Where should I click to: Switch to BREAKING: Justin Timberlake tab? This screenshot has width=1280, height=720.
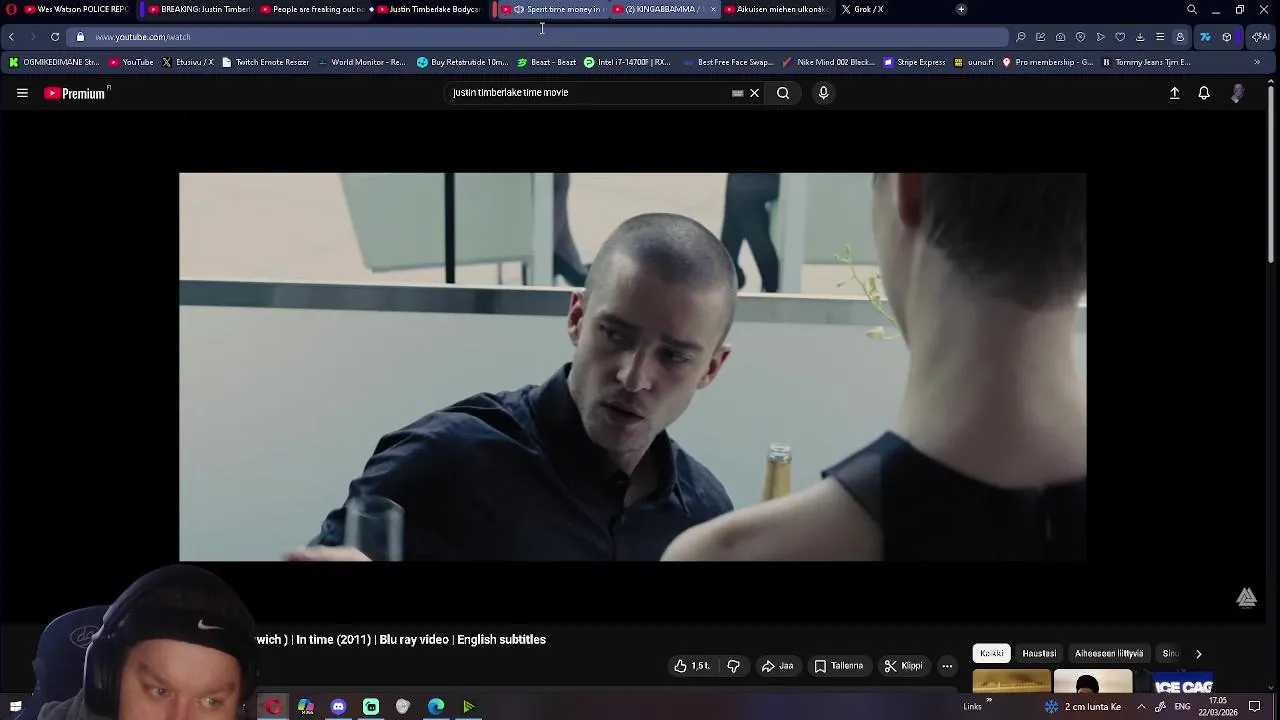tap(199, 9)
